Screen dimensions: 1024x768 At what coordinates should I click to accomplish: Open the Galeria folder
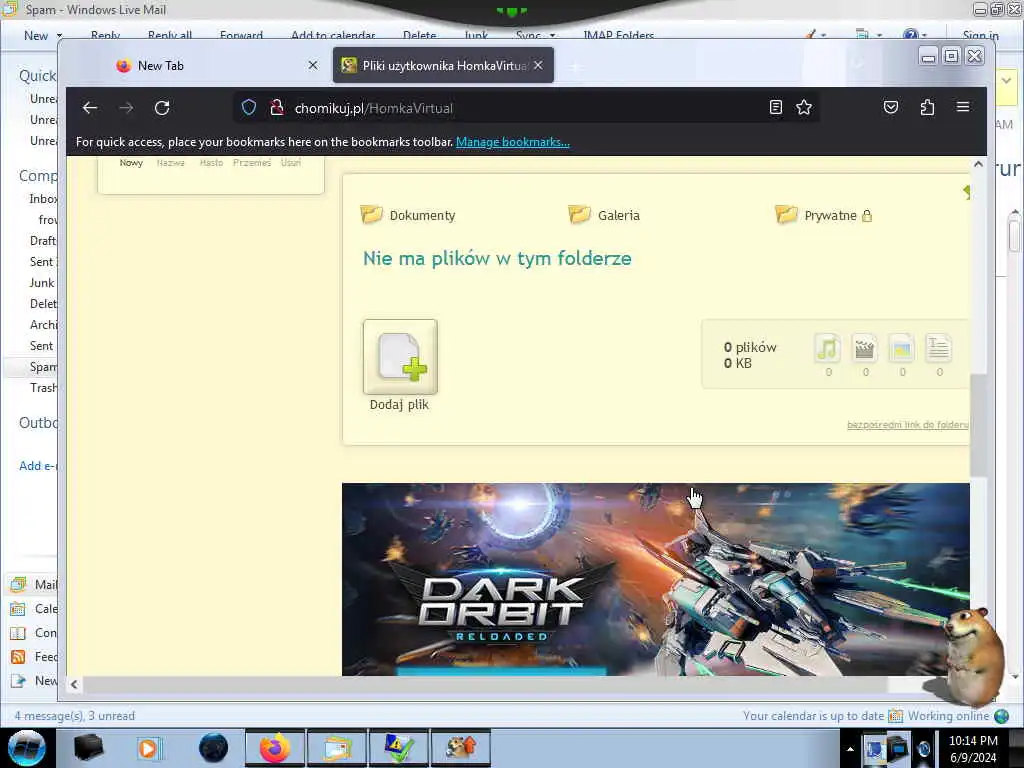pos(604,215)
